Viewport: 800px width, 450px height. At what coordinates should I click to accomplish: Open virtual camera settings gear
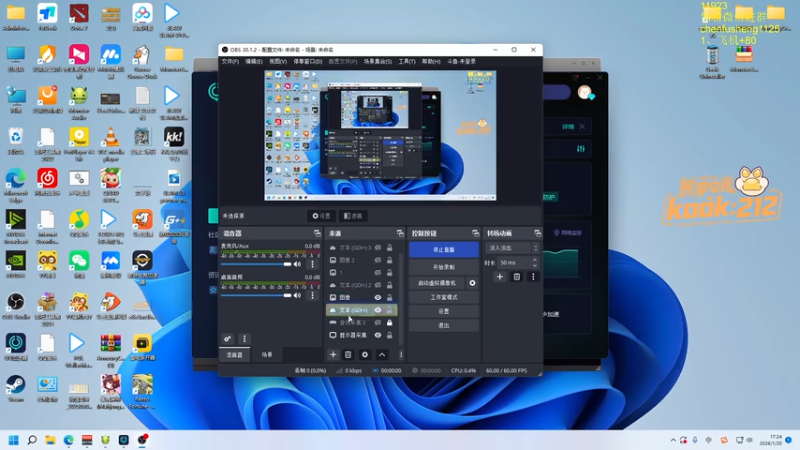pyautogui.click(x=472, y=283)
